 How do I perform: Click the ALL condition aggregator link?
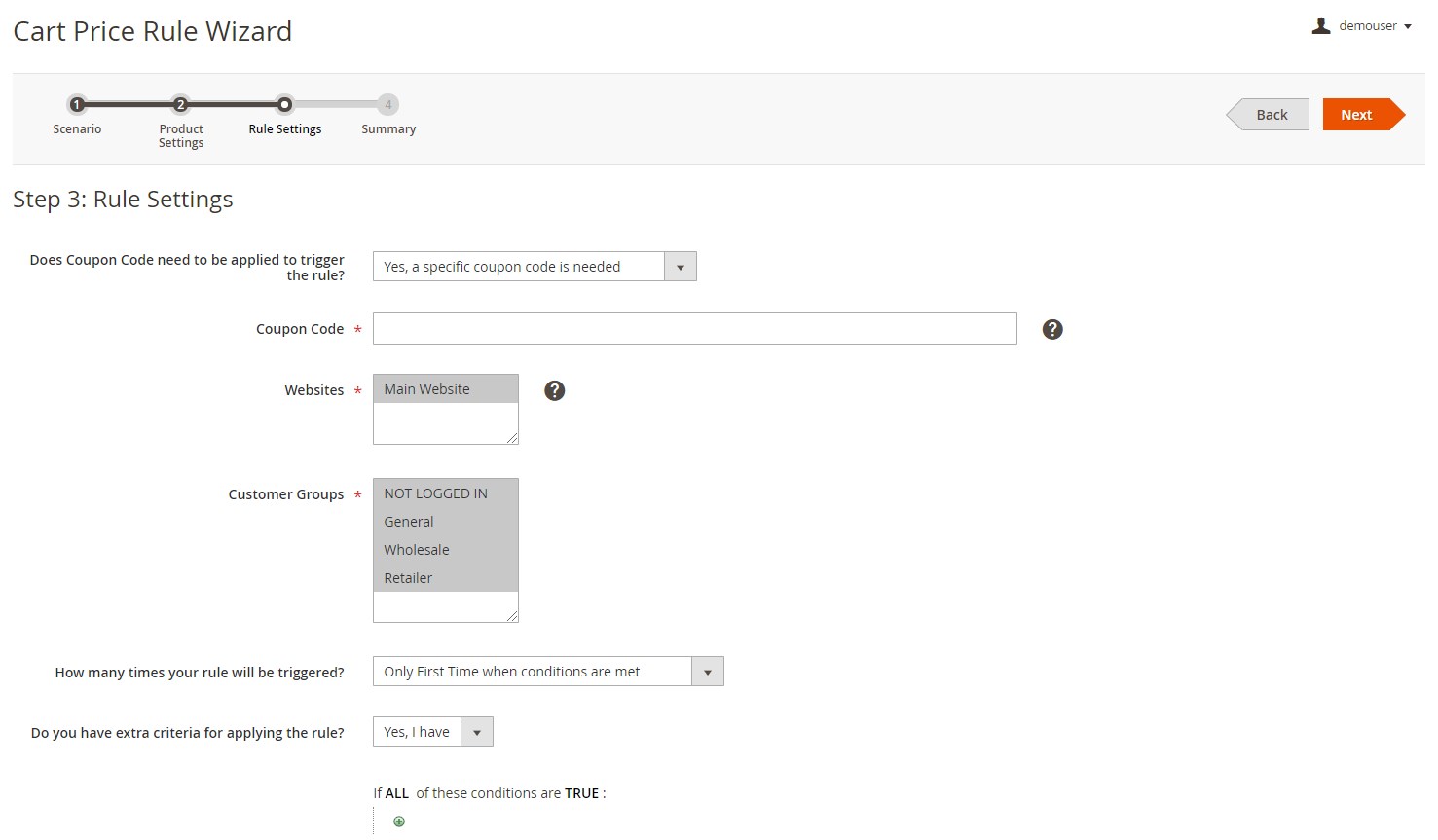397,793
